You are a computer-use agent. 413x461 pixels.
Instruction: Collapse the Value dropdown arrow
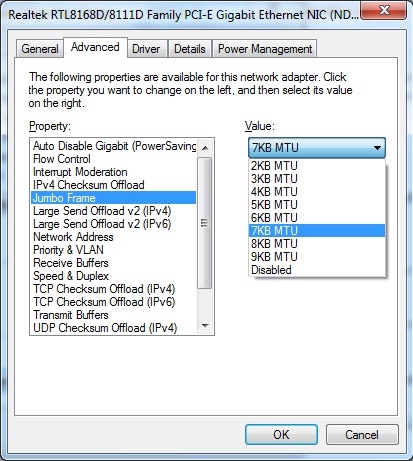377,148
